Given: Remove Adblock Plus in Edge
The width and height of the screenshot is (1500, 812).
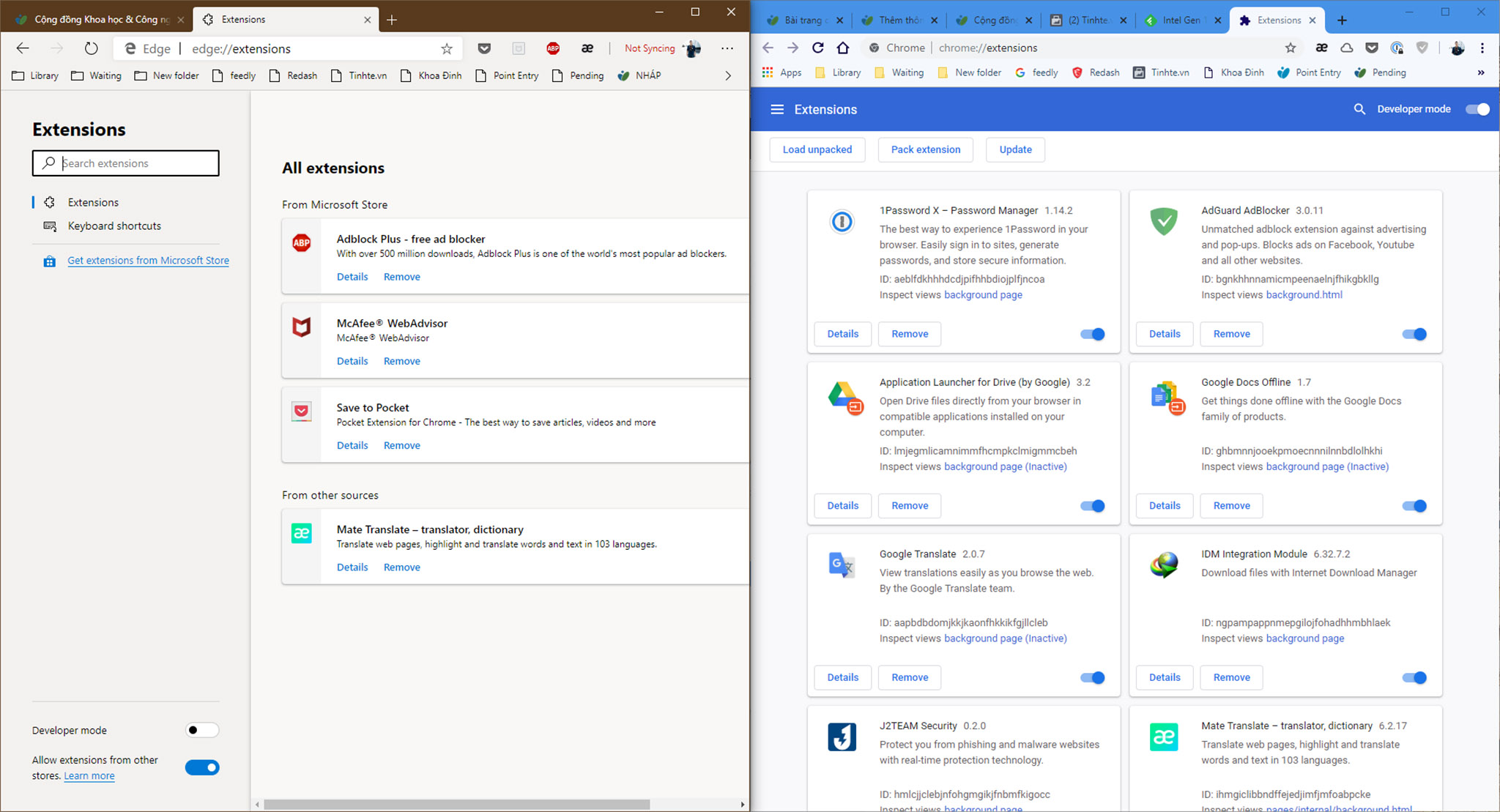Looking at the screenshot, I should point(402,277).
